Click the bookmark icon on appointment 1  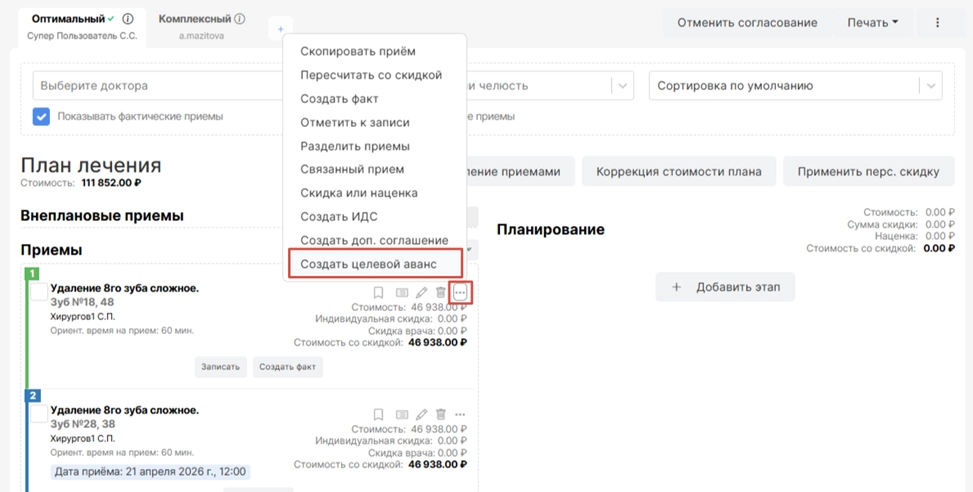(378, 293)
